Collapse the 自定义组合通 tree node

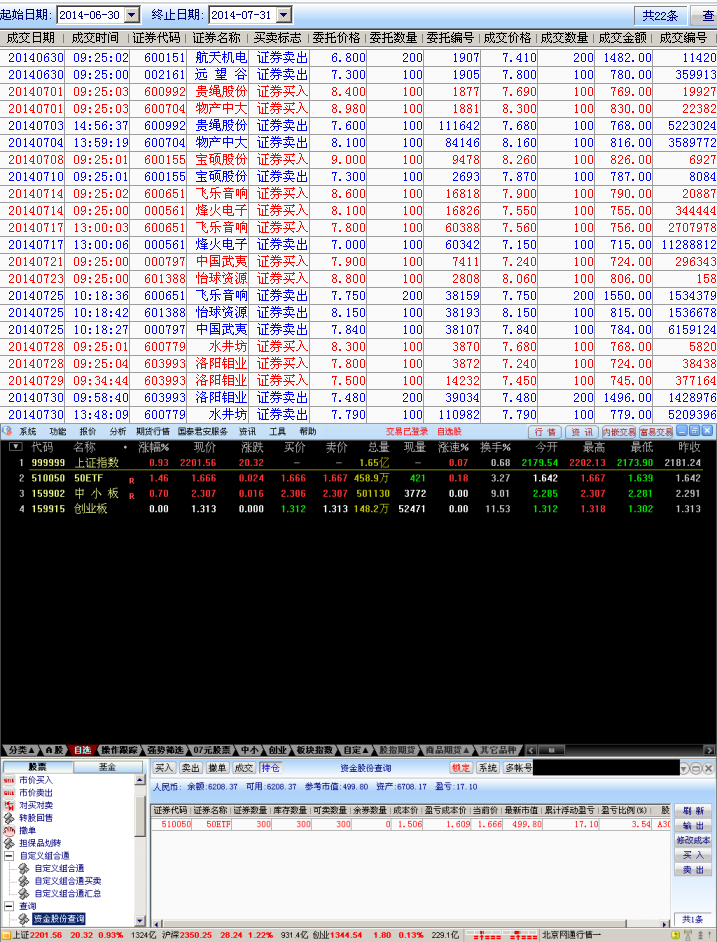9,856
